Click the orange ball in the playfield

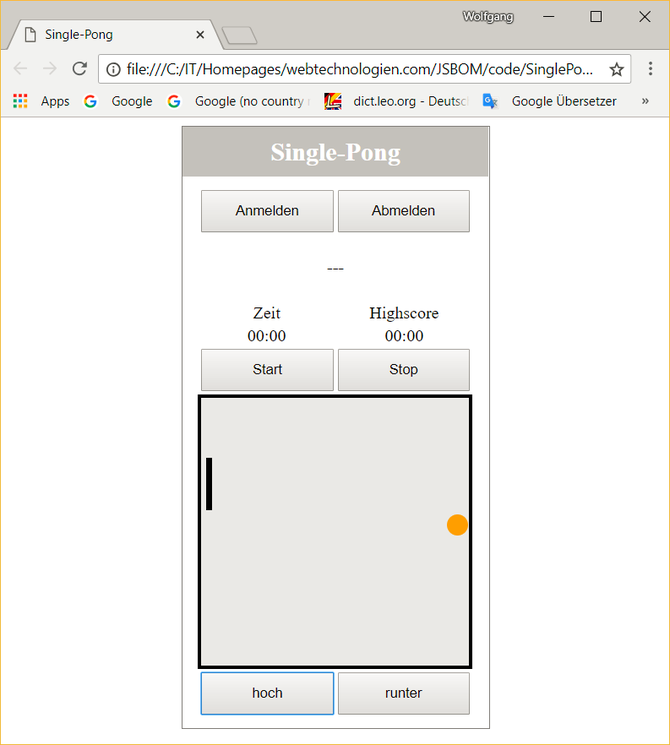(x=457, y=525)
